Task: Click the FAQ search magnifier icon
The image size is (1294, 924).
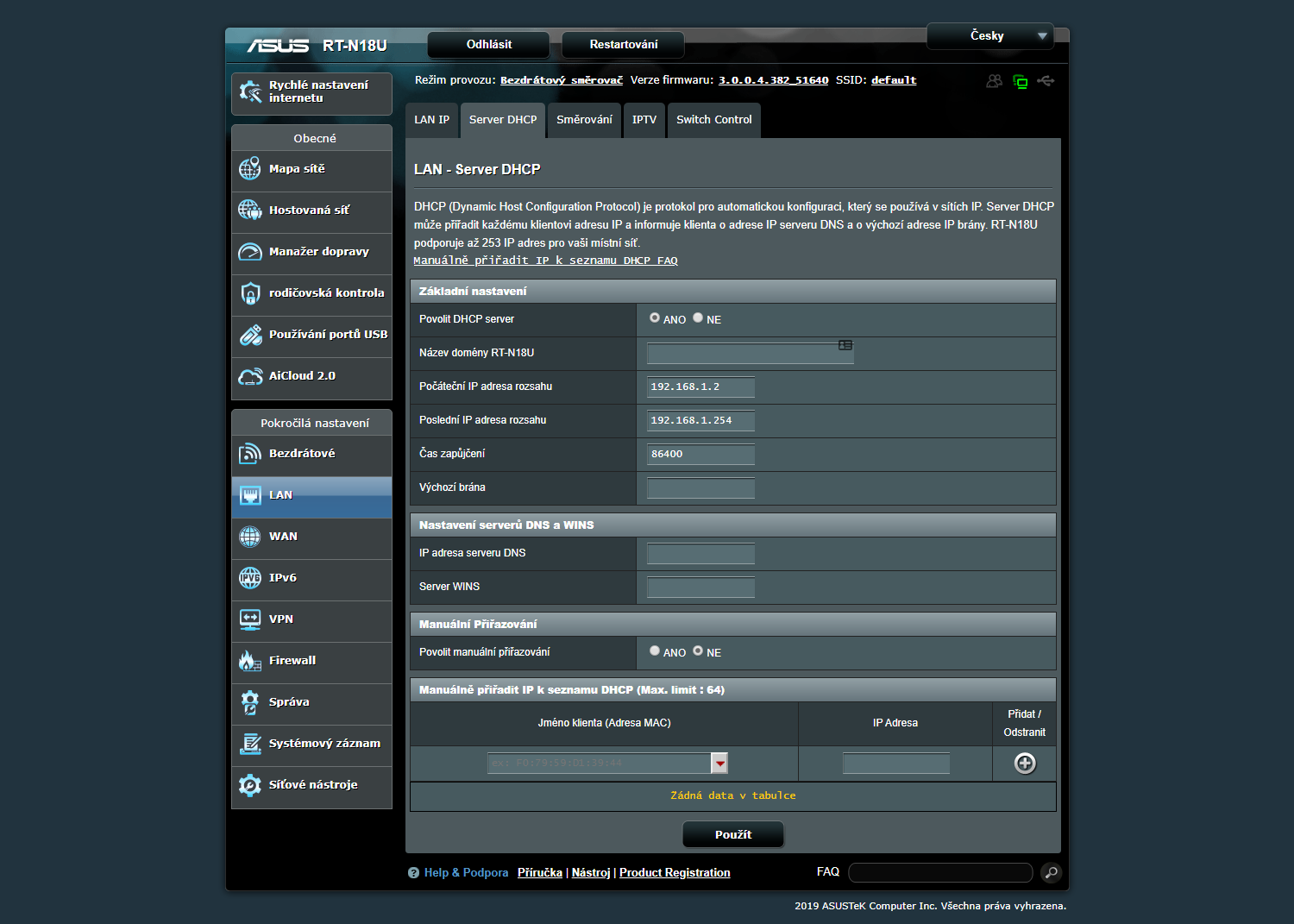Action: pyautogui.click(x=1050, y=873)
